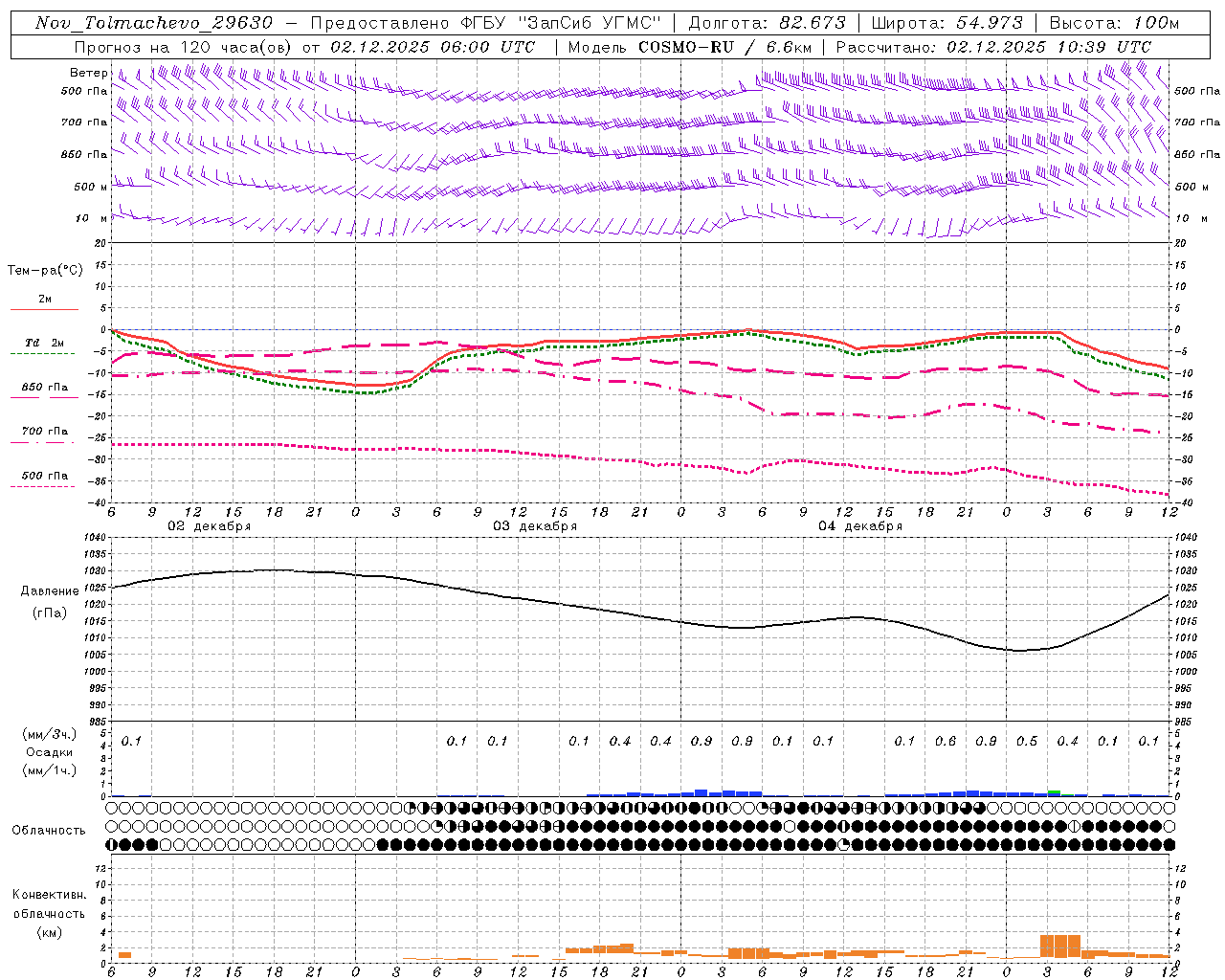The height and width of the screenshot is (980, 1225).
Task: Click the "03 декабря" date label
Action: coord(535,526)
